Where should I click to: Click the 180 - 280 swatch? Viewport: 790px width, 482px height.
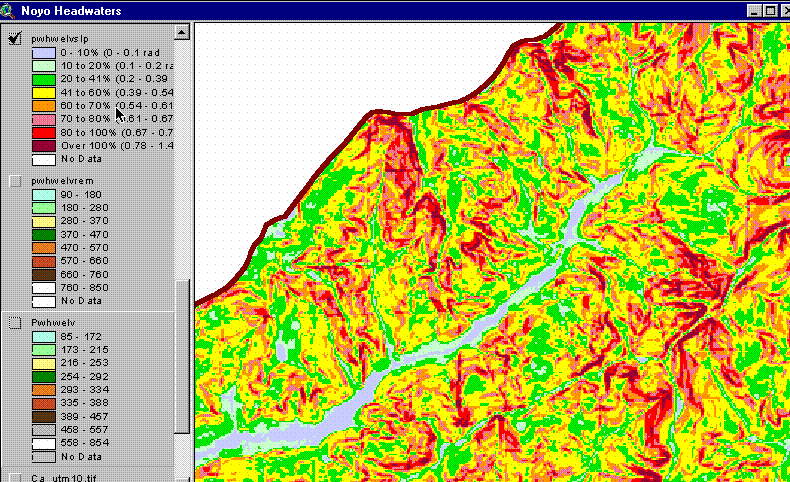pyautogui.click(x=44, y=208)
